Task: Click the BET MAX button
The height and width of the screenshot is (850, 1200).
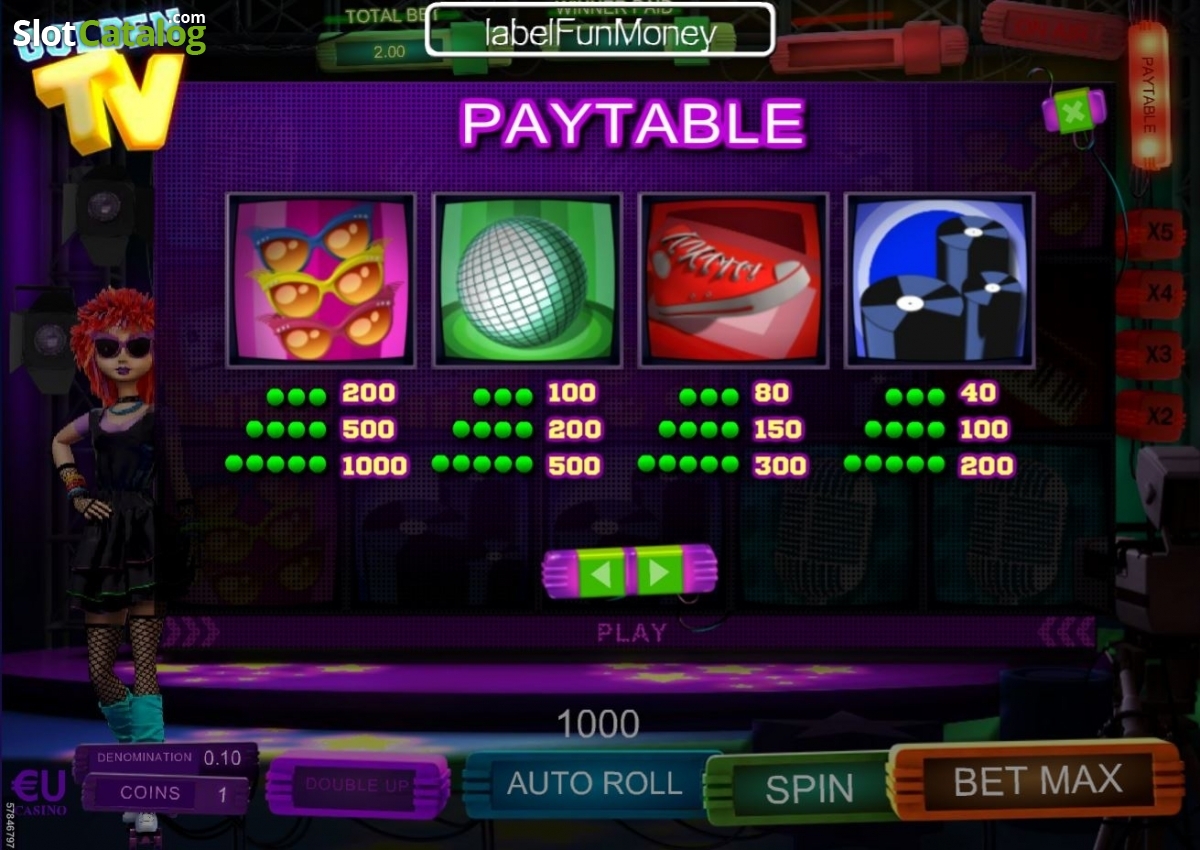Action: (1037, 779)
